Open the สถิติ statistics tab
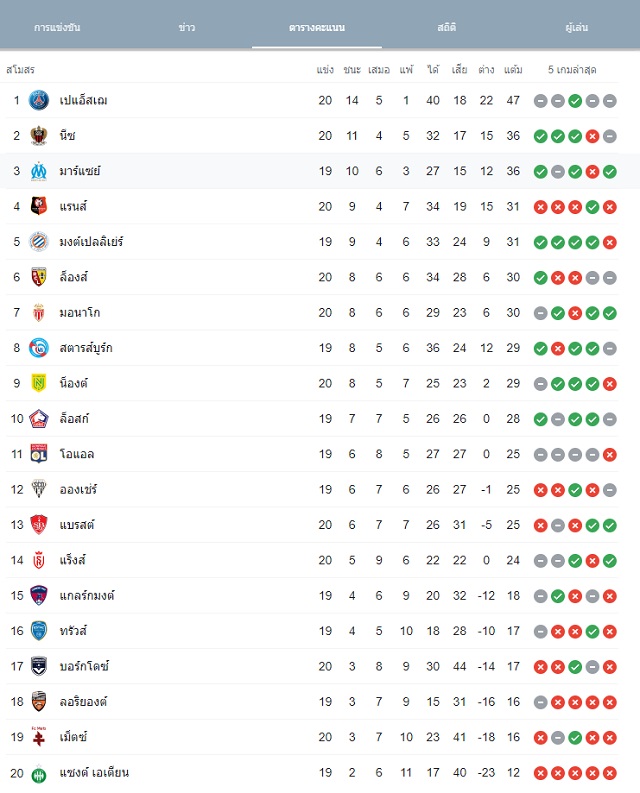 click(x=447, y=27)
